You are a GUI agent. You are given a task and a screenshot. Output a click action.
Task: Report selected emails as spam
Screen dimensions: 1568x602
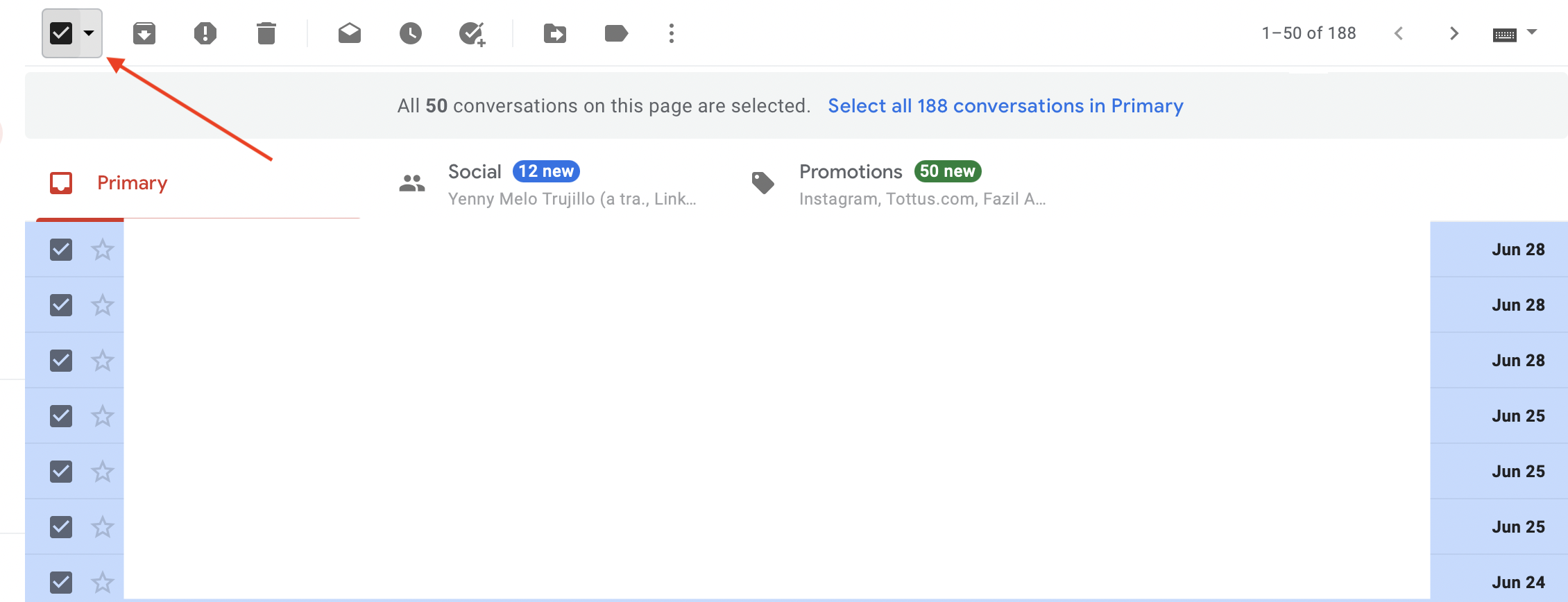205,33
